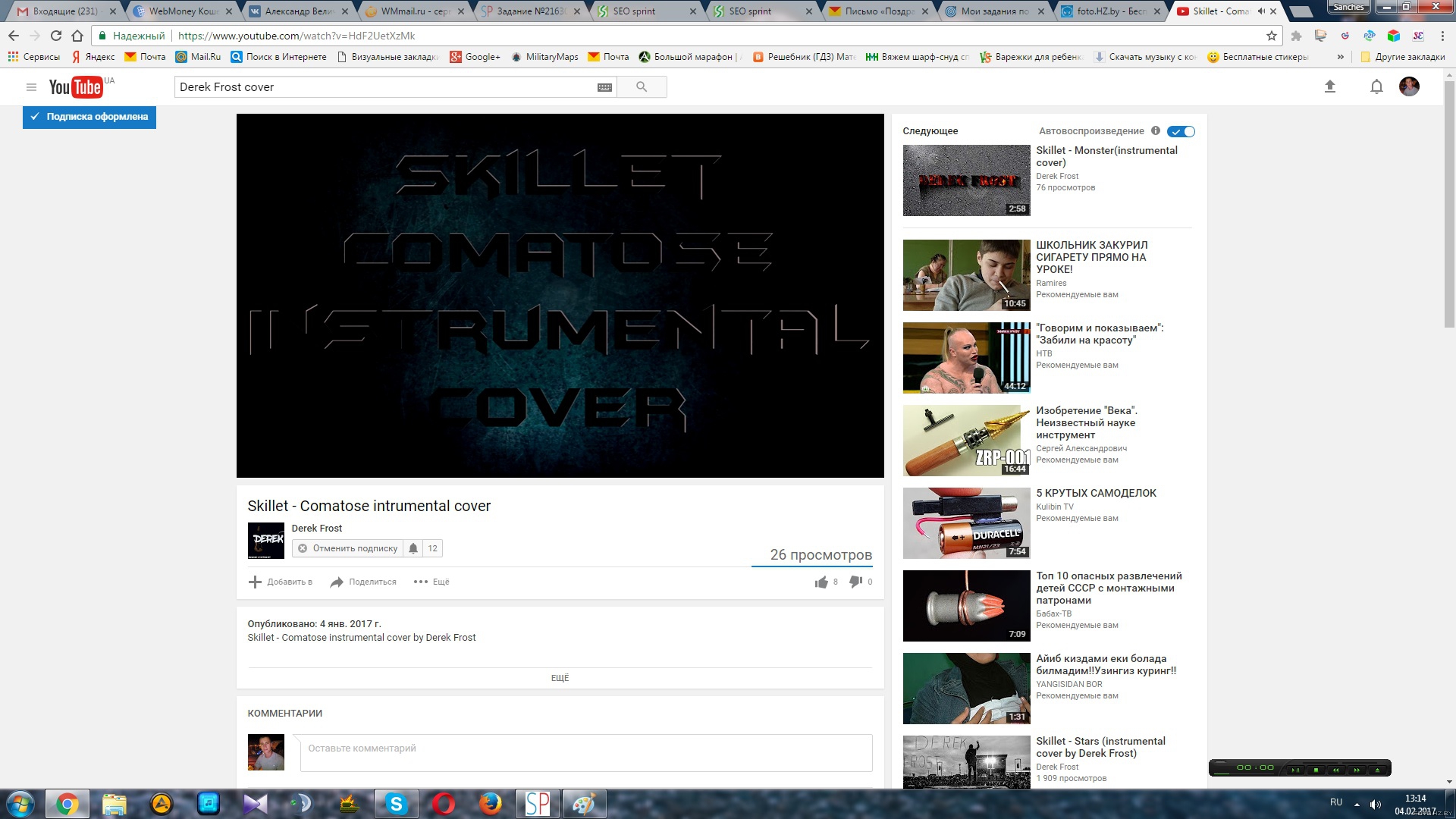Open the Яндекс bookmark
Image resolution: width=1456 pixels, height=819 pixels.
[93, 57]
